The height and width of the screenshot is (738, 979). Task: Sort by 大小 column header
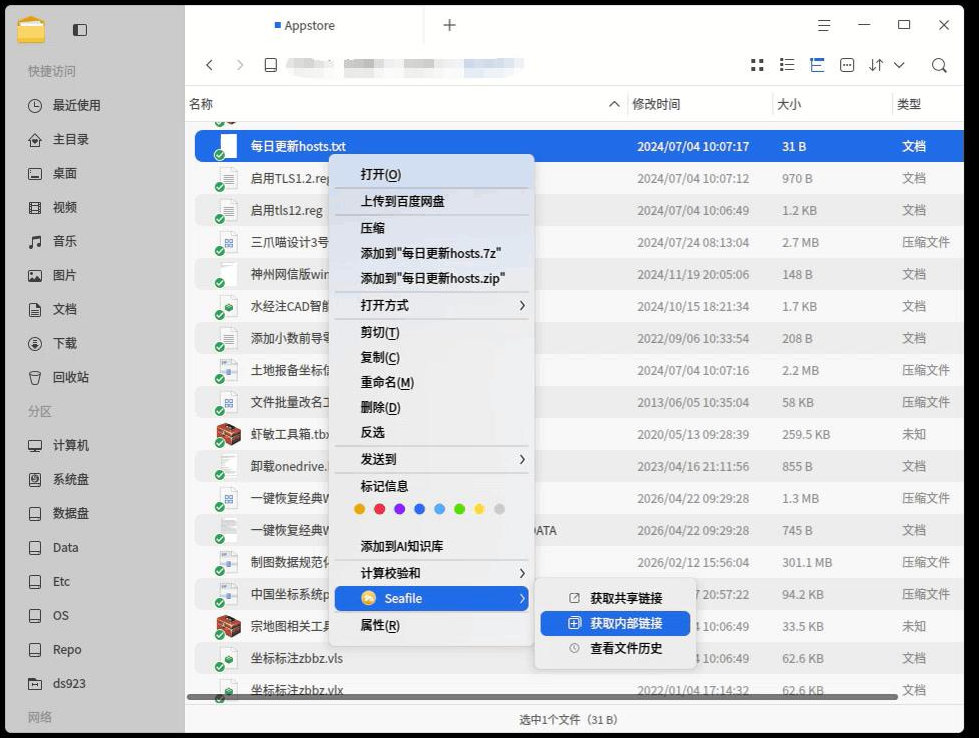[789, 104]
